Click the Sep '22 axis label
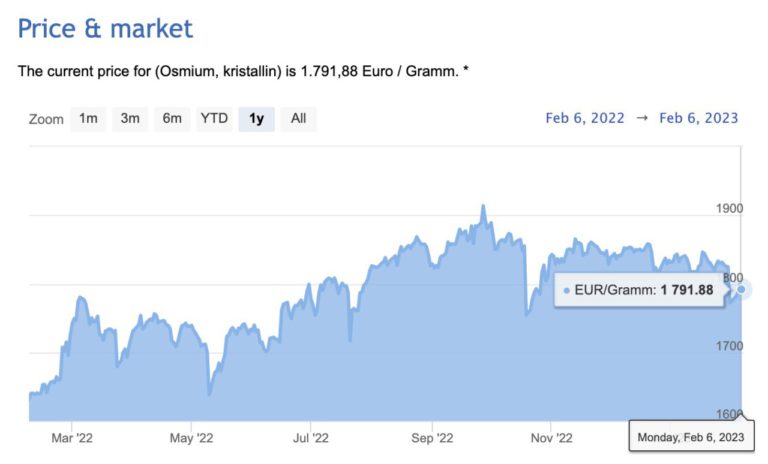This screenshot has height=464, width=768. click(433, 437)
